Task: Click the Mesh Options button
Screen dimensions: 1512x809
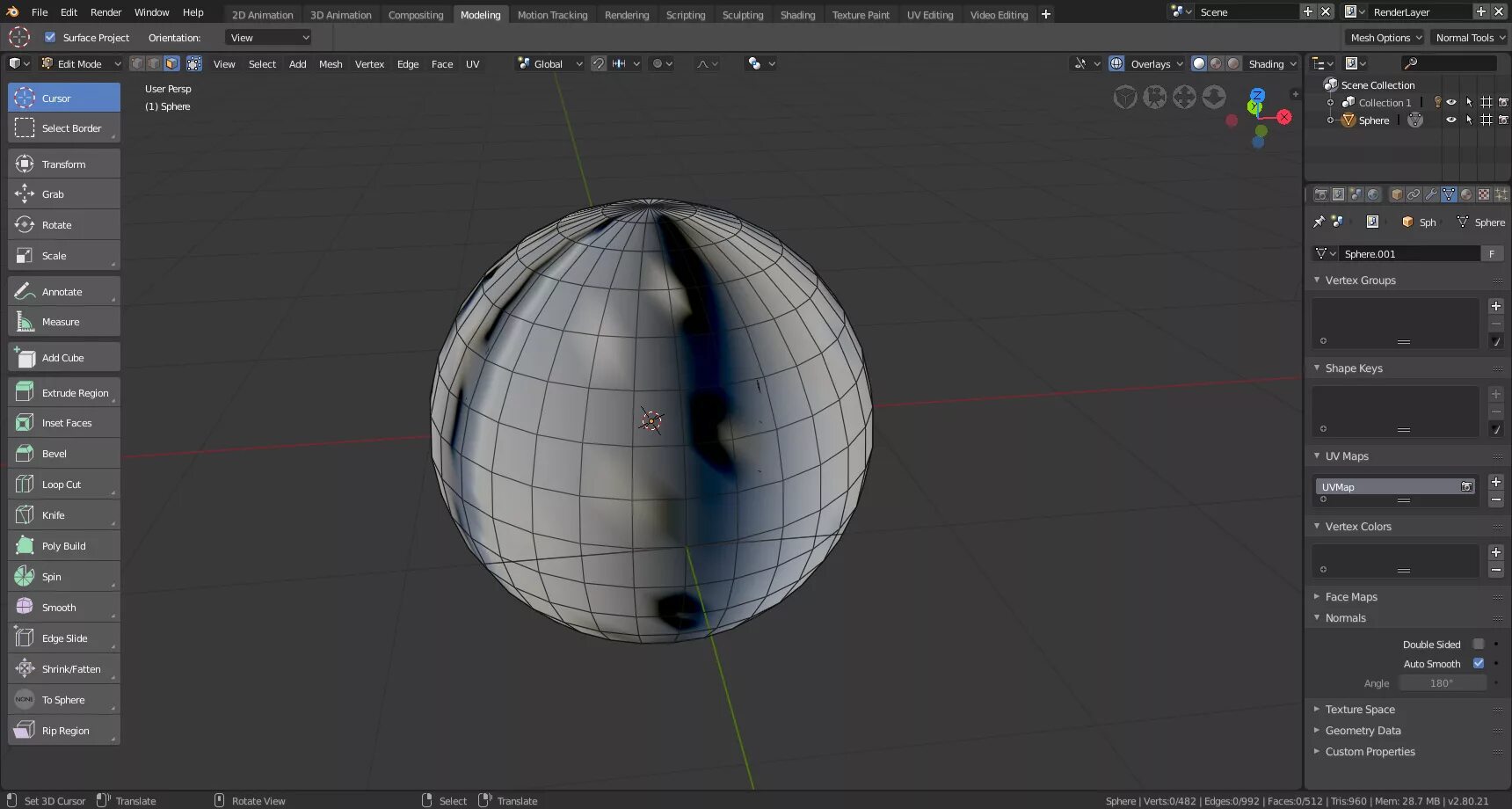Action: point(1385,38)
